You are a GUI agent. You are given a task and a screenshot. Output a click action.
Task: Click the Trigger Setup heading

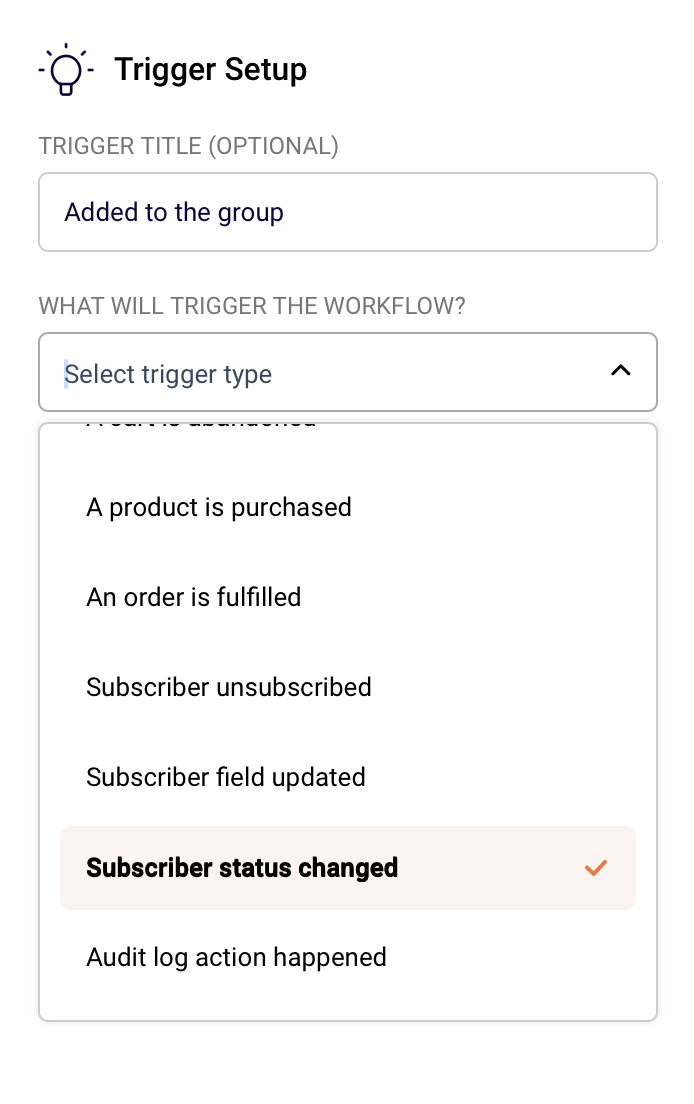211,69
